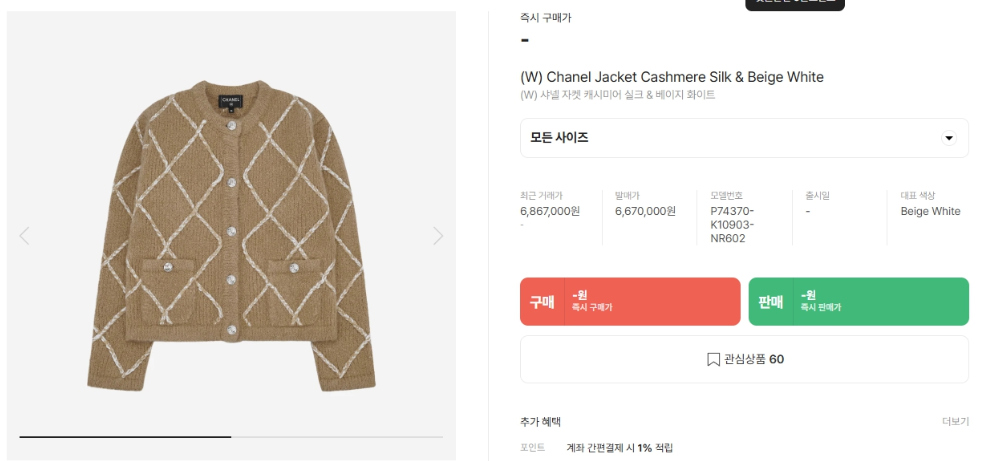Screen dimensions: 1000x461
Task: Click the 추가 혜택 heading
Action: (x=540, y=422)
